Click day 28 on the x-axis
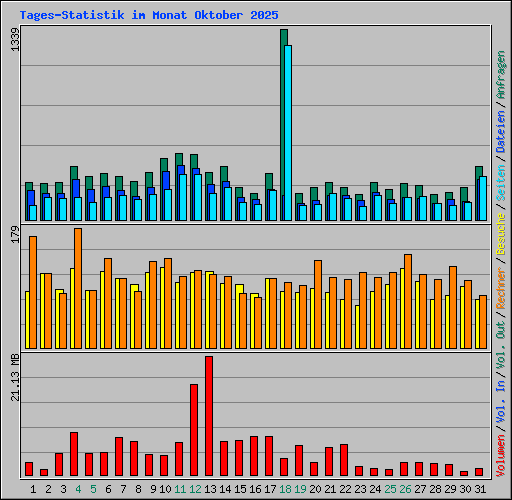The image size is (512, 500). tap(435, 489)
